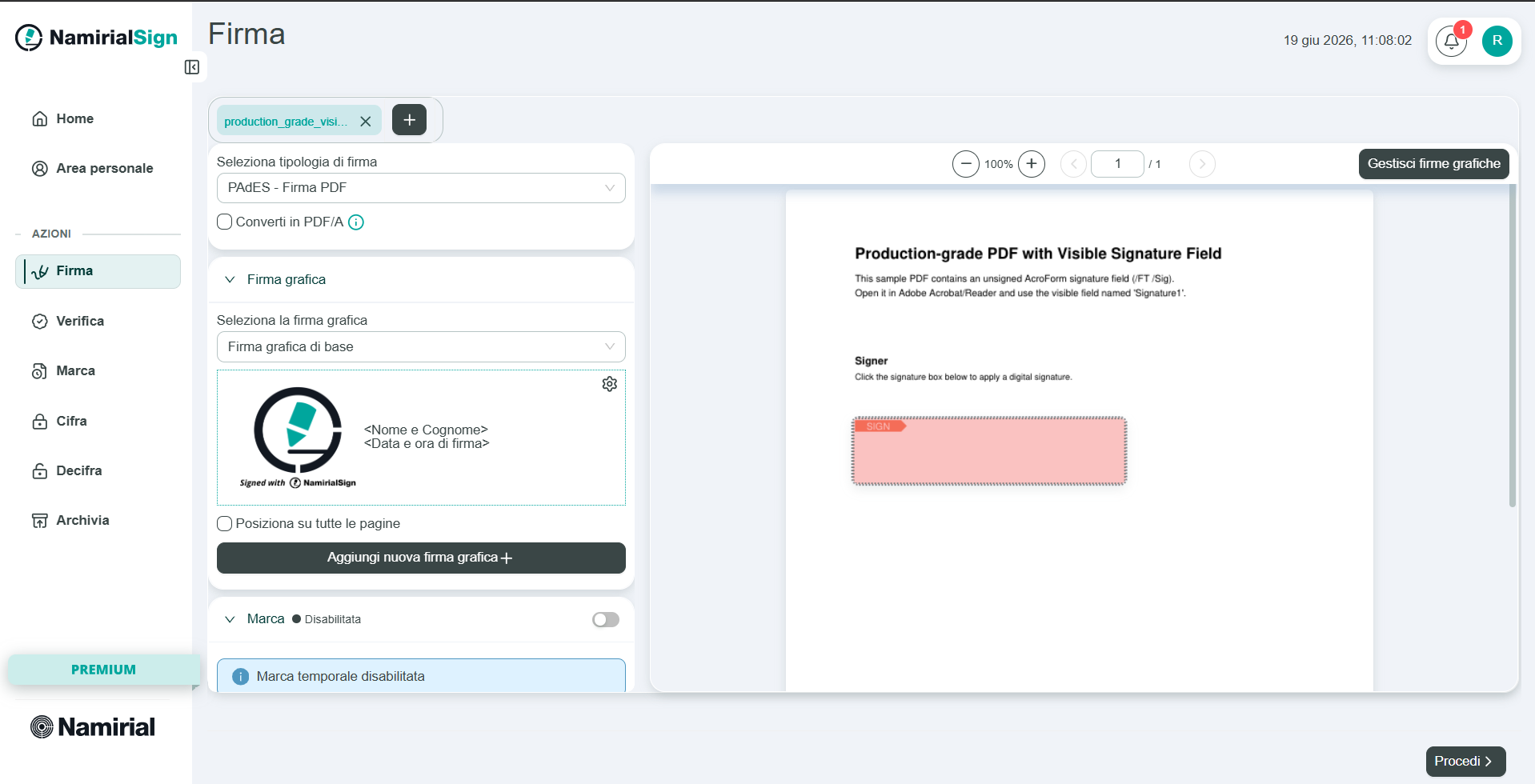Click the PREMIUM banner
1535x784 pixels.
(x=103, y=670)
